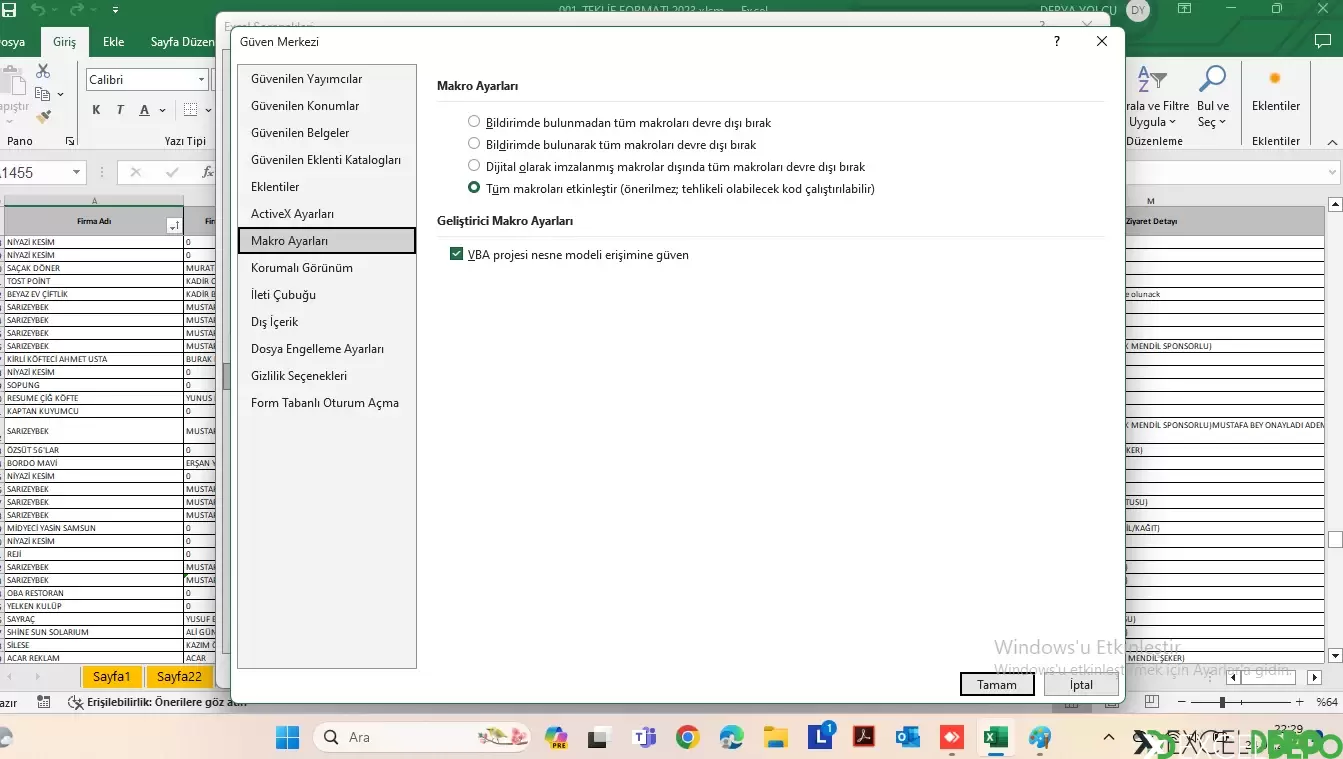The width and height of the screenshot is (1343, 759).
Task: Click the DY account avatar
Action: coord(1137,9)
